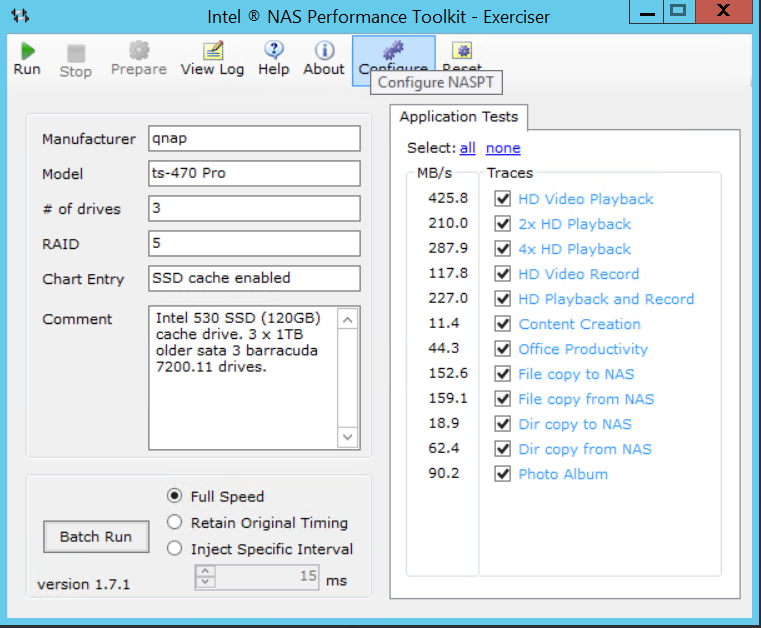This screenshot has height=628, width=761.
Task: Disable the HD Video Record checkbox
Action: [x=502, y=274]
